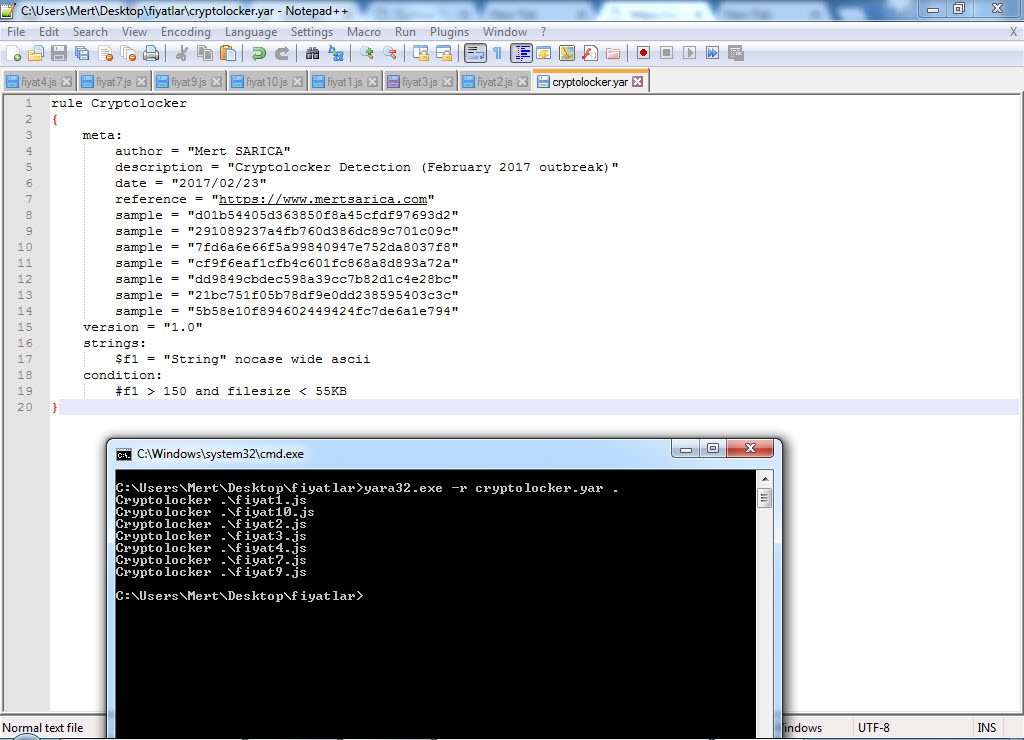
Task: Click UTF-8 encoding in status bar
Action: 874,728
